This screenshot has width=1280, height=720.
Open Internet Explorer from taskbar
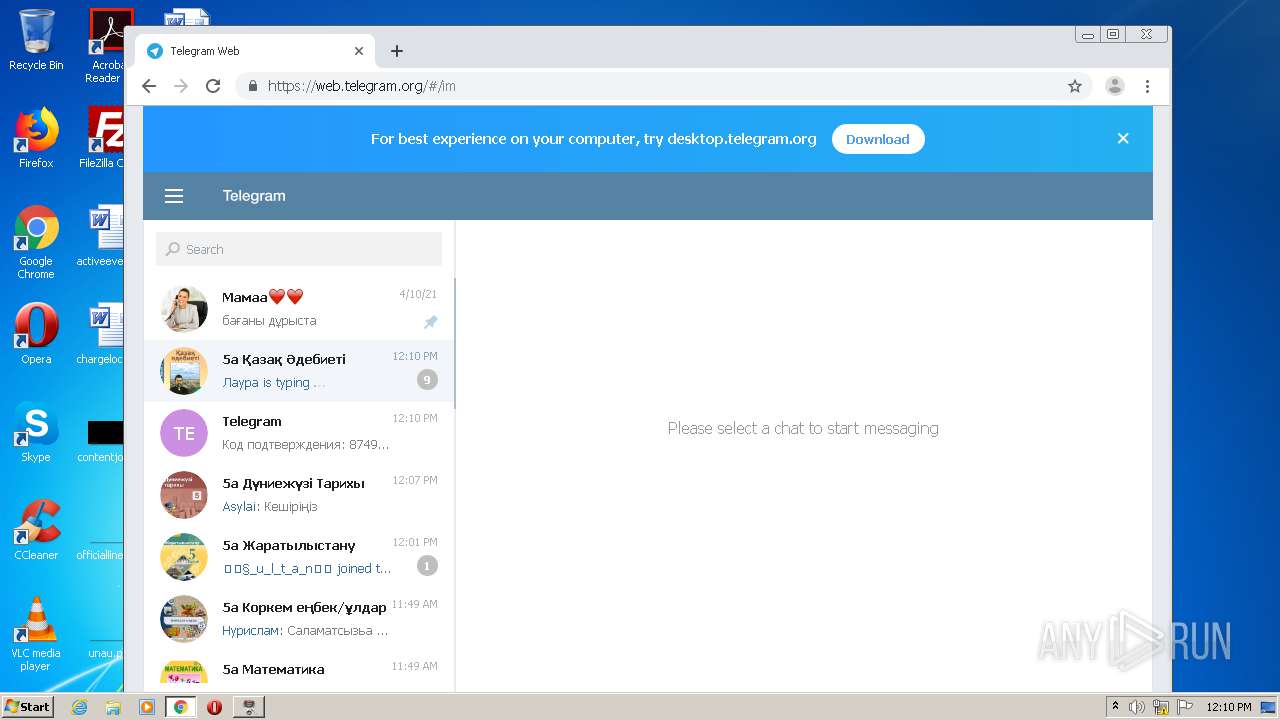tap(79, 707)
